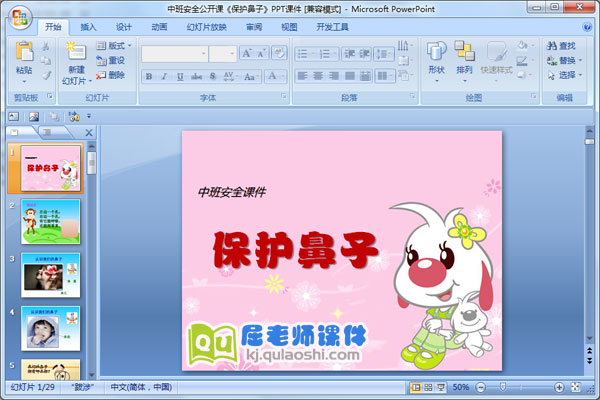Image resolution: width=600 pixels, height=400 pixels.
Task: Click the Cut scissors icon
Action: click(x=46, y=46)
